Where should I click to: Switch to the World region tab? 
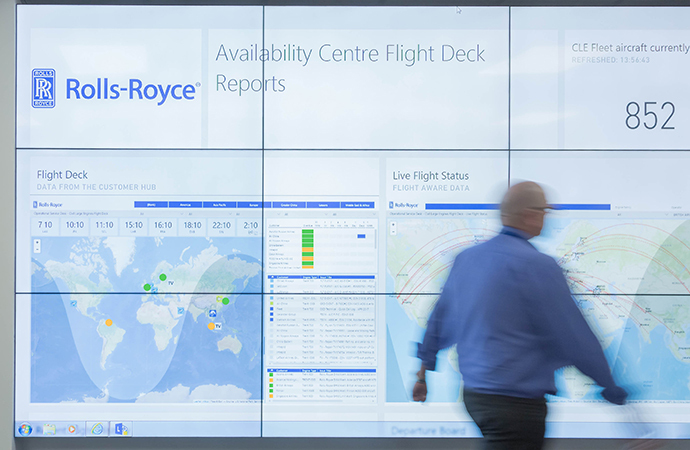(x=151, y=205)
